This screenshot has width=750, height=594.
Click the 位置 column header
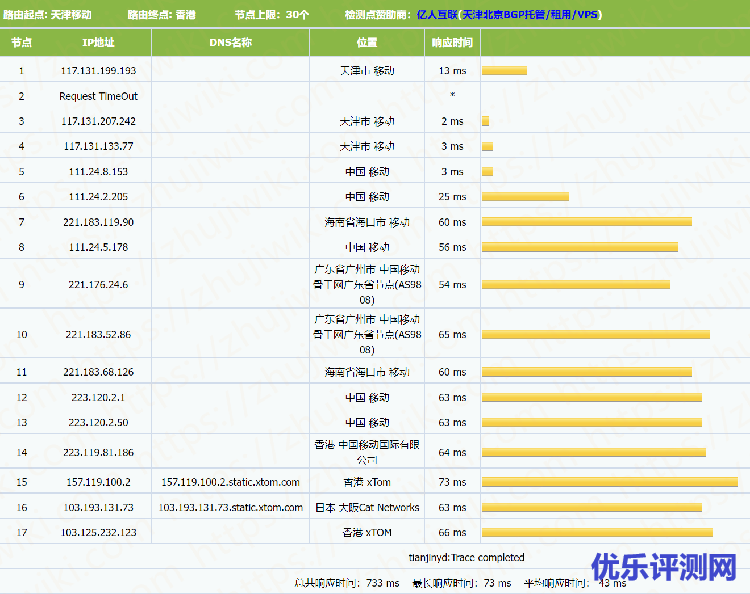[x=367, y=43]
